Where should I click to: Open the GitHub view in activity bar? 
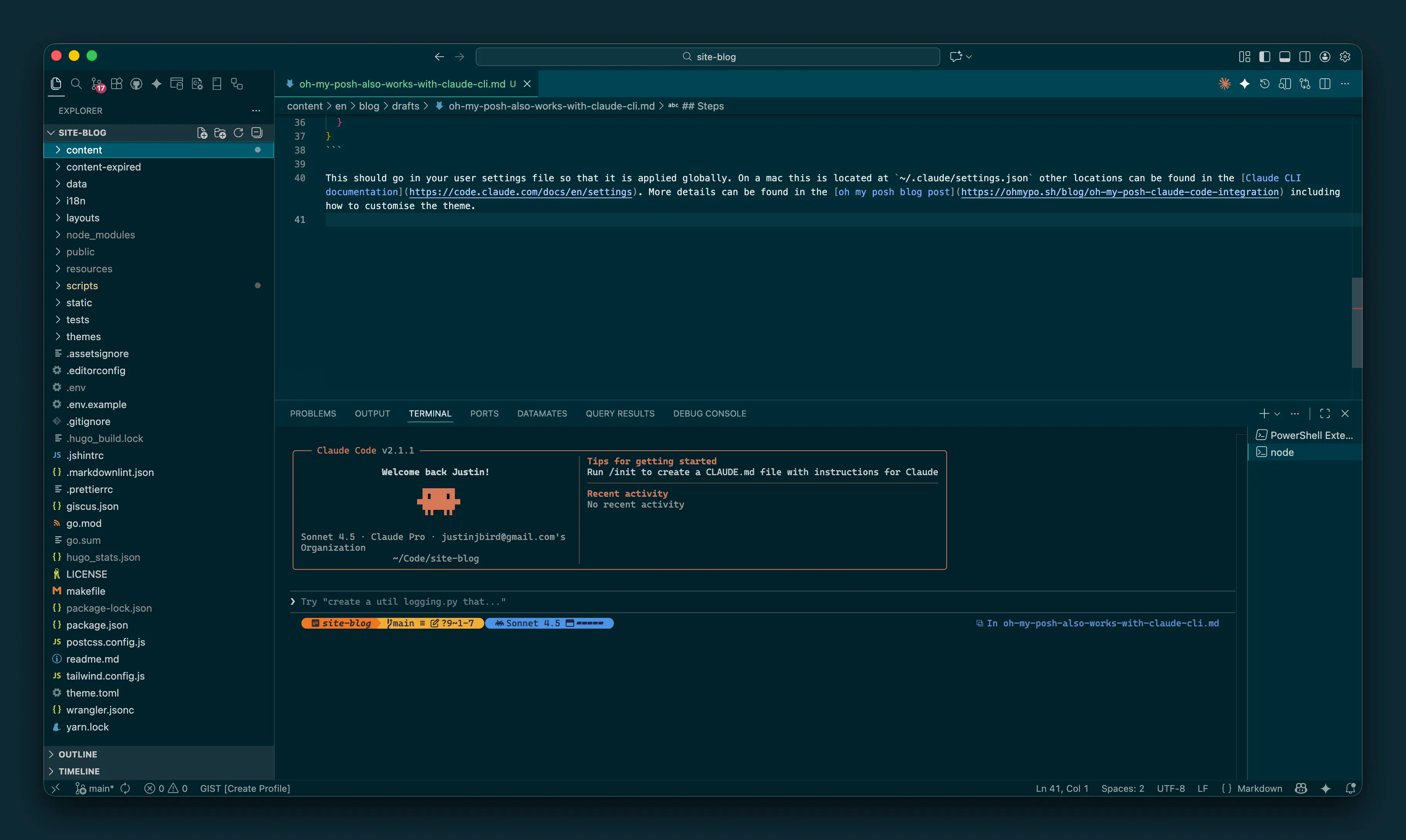(137, 84)
